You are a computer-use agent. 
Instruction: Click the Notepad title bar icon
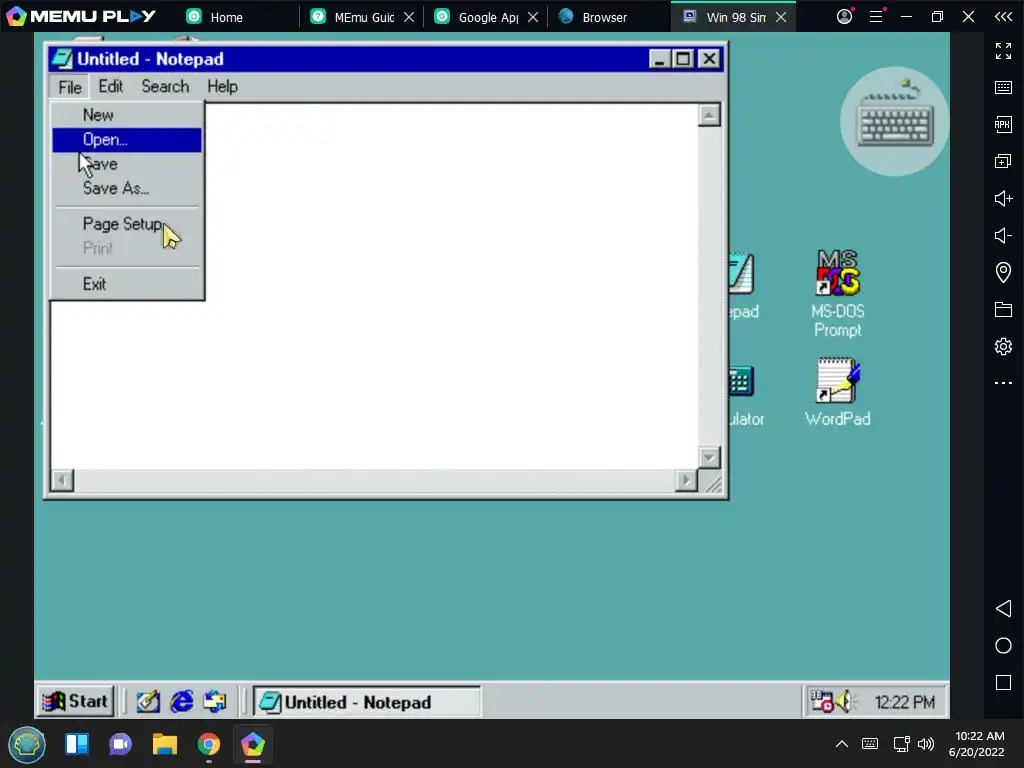tap(62, 59)
